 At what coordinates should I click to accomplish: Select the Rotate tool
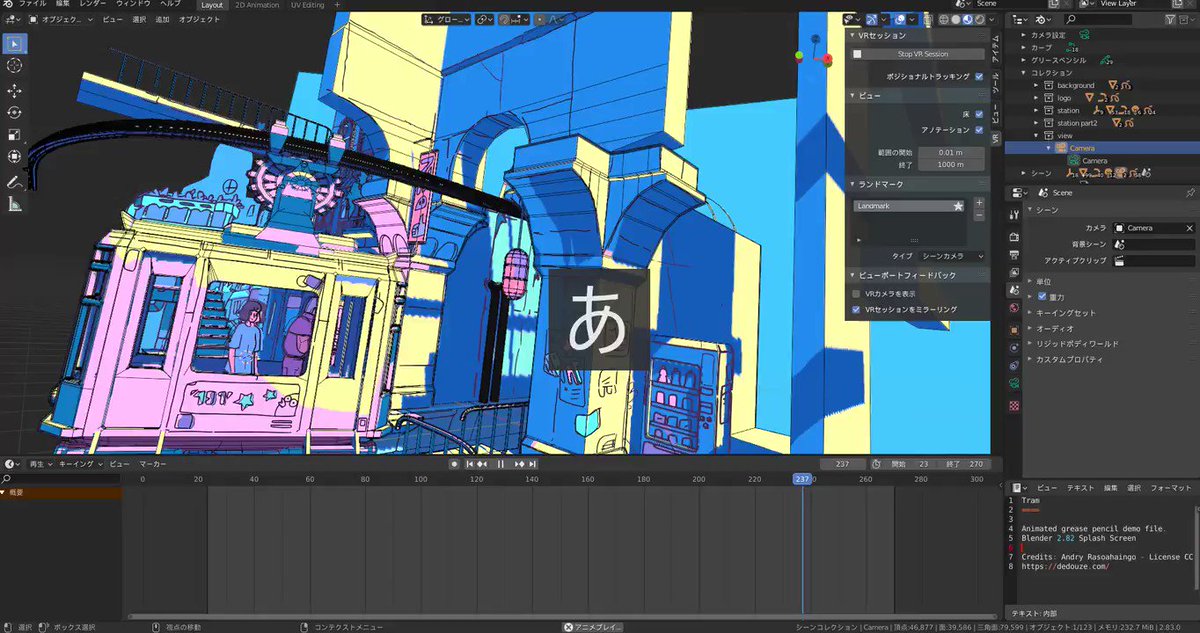point(14,113)
